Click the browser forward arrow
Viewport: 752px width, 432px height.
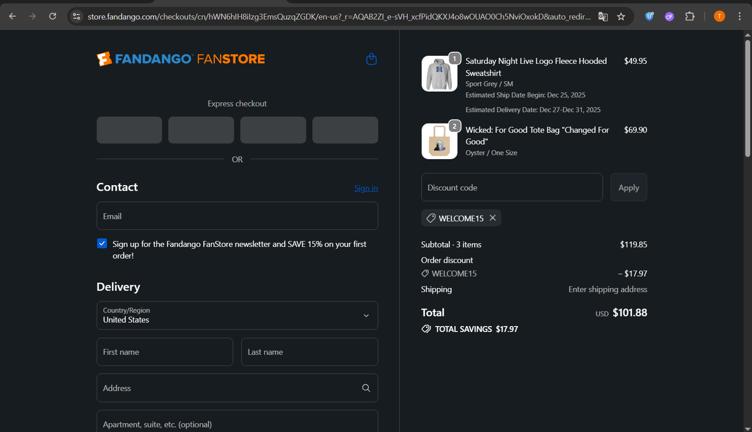coord(32,16)
